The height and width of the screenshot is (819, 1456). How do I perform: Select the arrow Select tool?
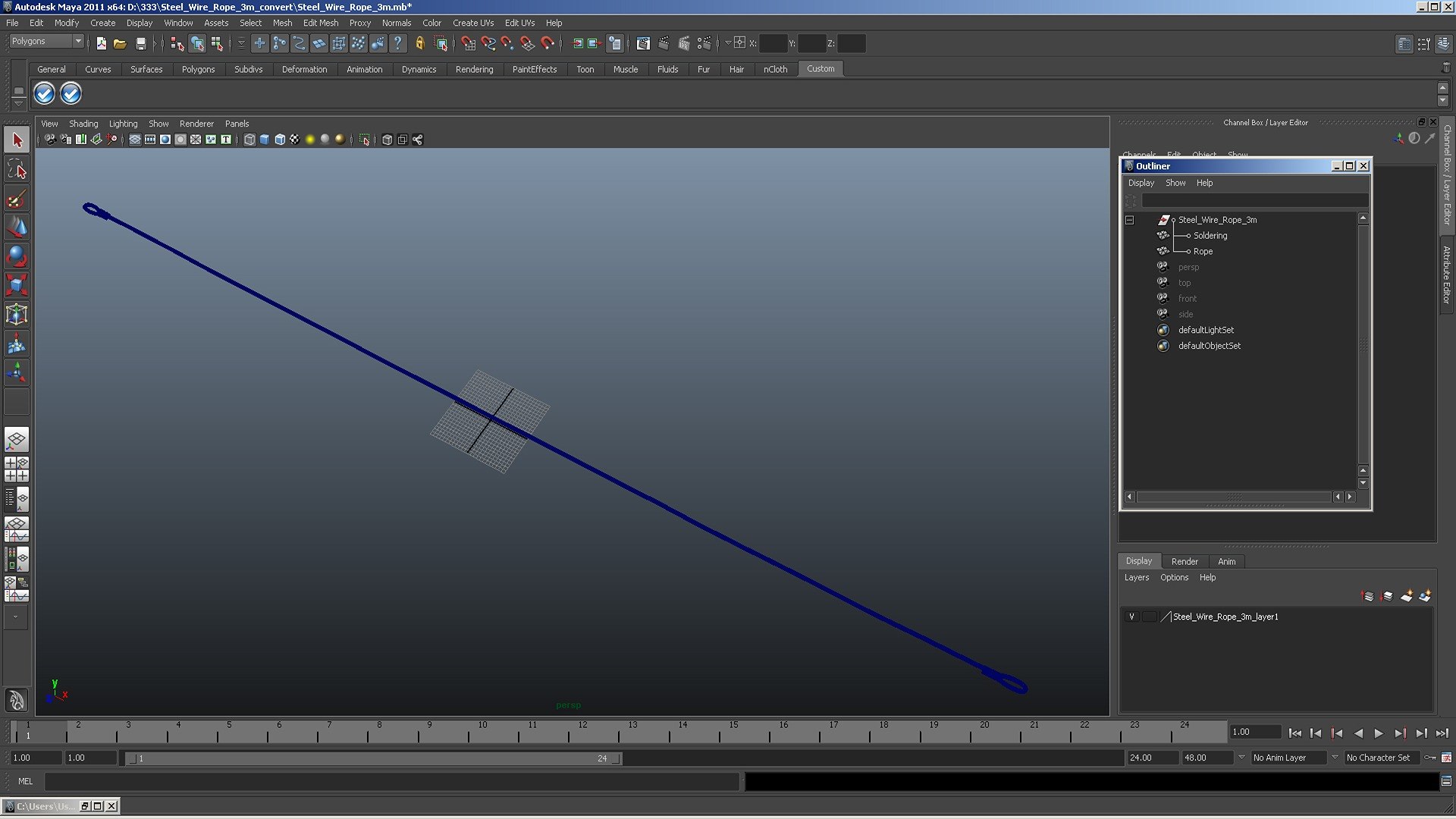coord(17,140)
